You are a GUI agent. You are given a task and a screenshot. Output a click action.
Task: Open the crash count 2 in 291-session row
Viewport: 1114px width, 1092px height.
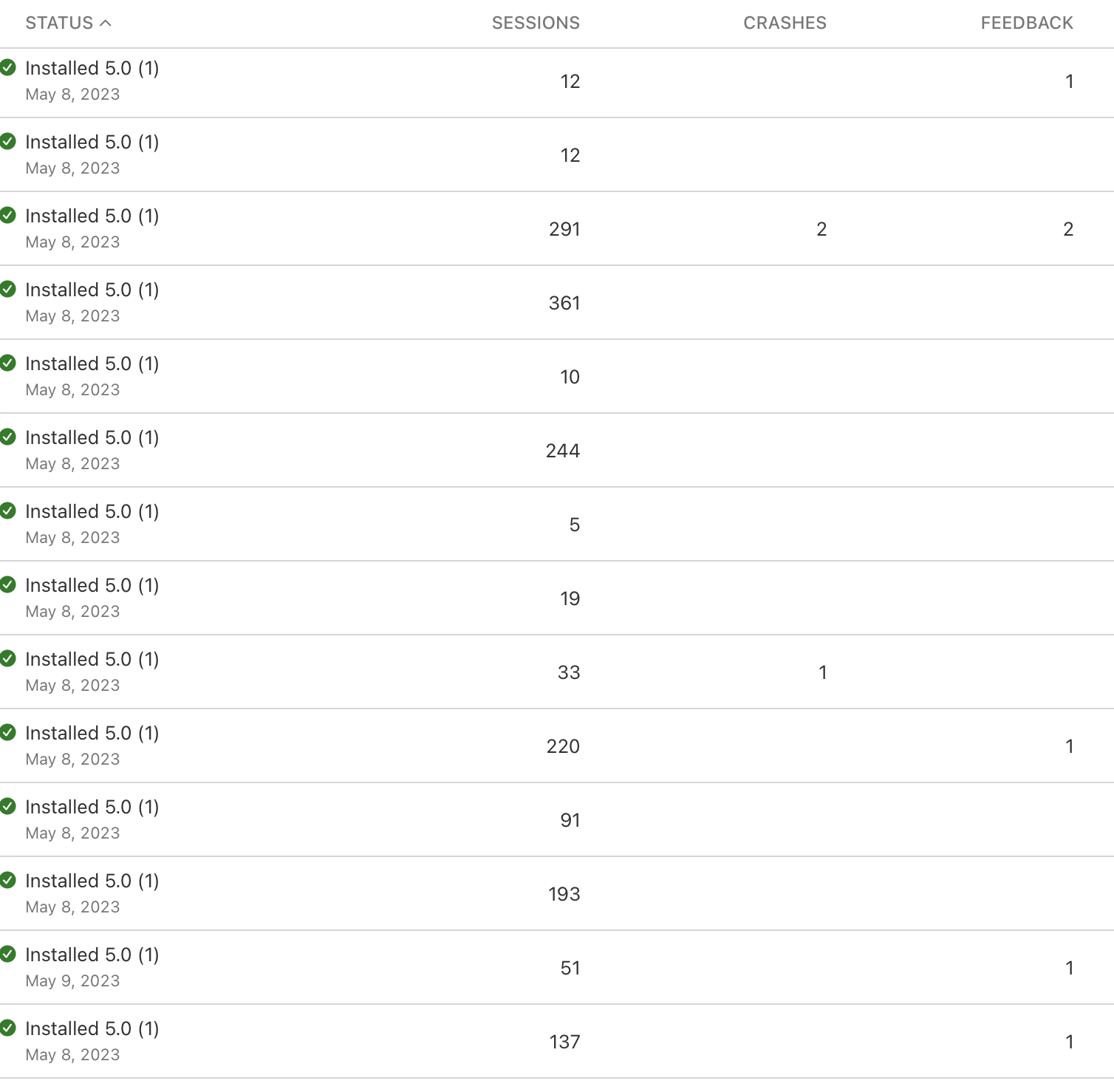coord(821,229)
